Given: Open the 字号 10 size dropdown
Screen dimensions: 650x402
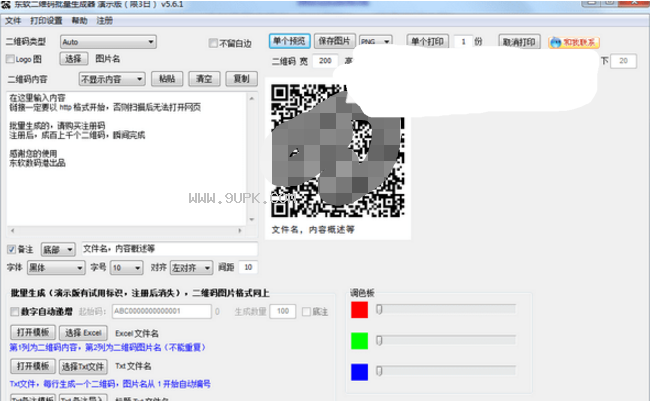Looking at the screenshot, I should [x=126, y=268].
